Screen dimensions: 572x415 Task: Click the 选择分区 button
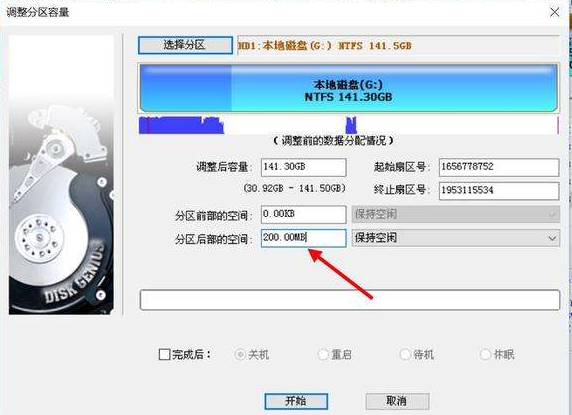click(185, 45)
